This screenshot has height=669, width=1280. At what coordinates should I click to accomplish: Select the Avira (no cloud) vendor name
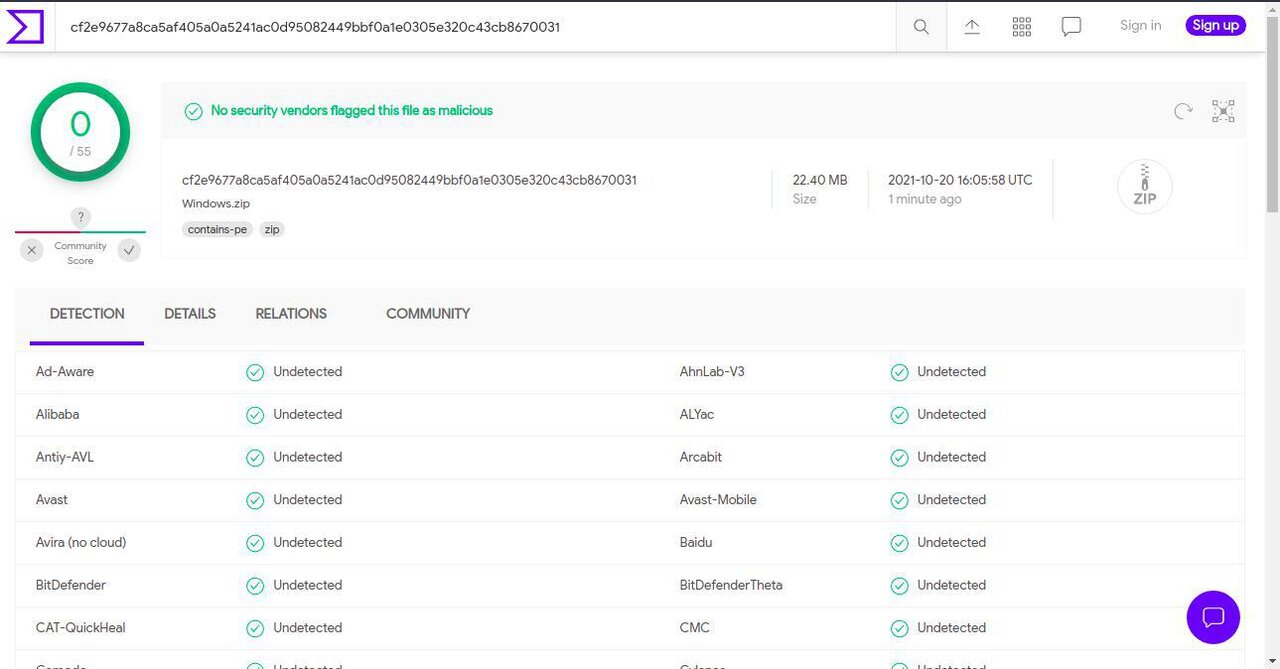(x=81, y=543)
